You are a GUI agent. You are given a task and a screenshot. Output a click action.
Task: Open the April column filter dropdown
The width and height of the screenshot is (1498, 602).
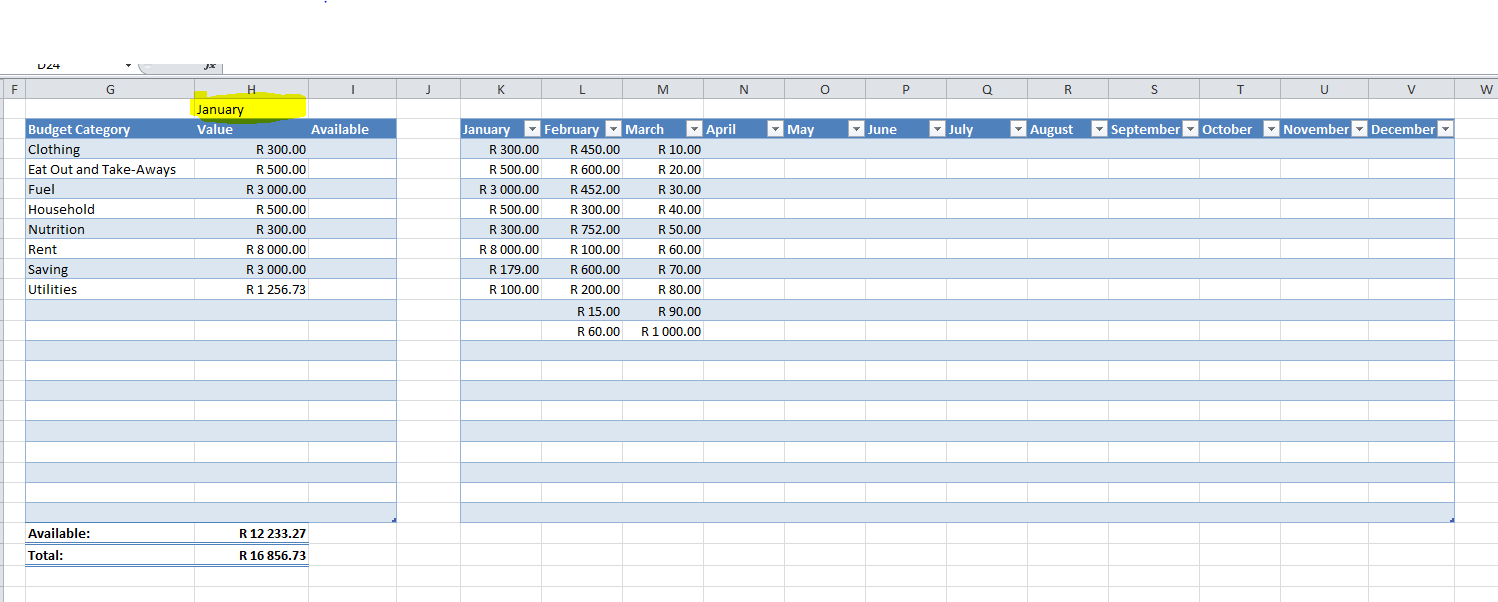point(775,129)
